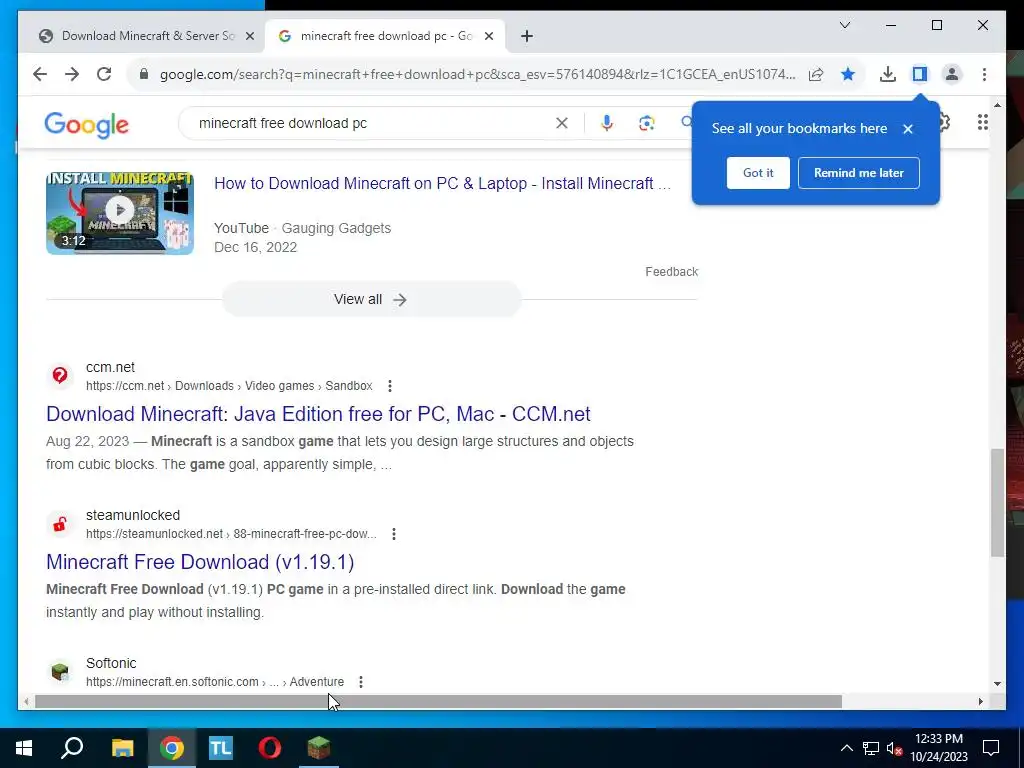The image size is (1024, 768).
Task: View site information via the padlock icon
Action: click(144, 74)
